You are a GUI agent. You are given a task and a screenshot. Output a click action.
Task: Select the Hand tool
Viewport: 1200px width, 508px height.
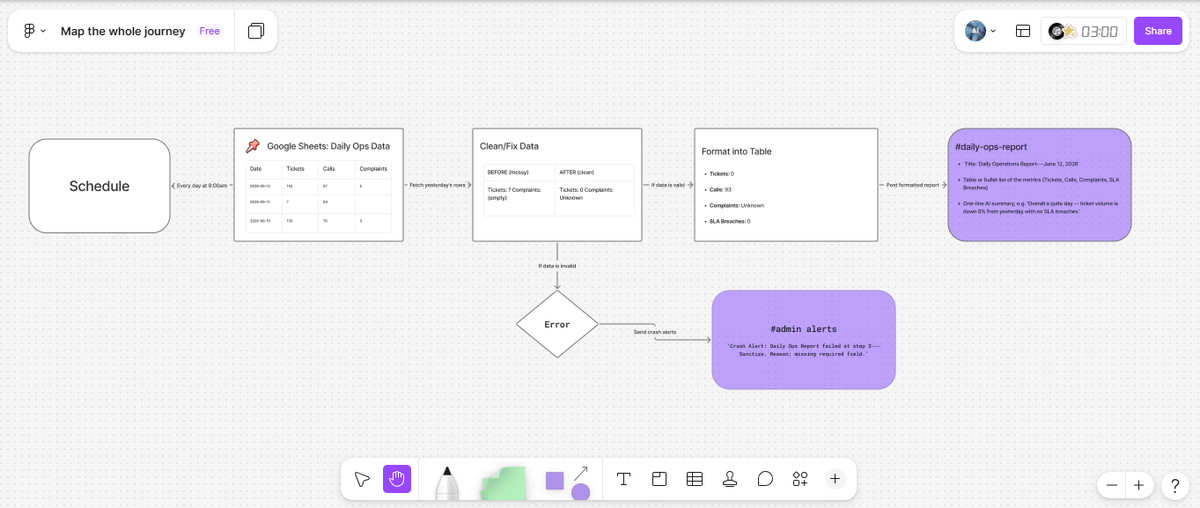(x=396, y=480)
